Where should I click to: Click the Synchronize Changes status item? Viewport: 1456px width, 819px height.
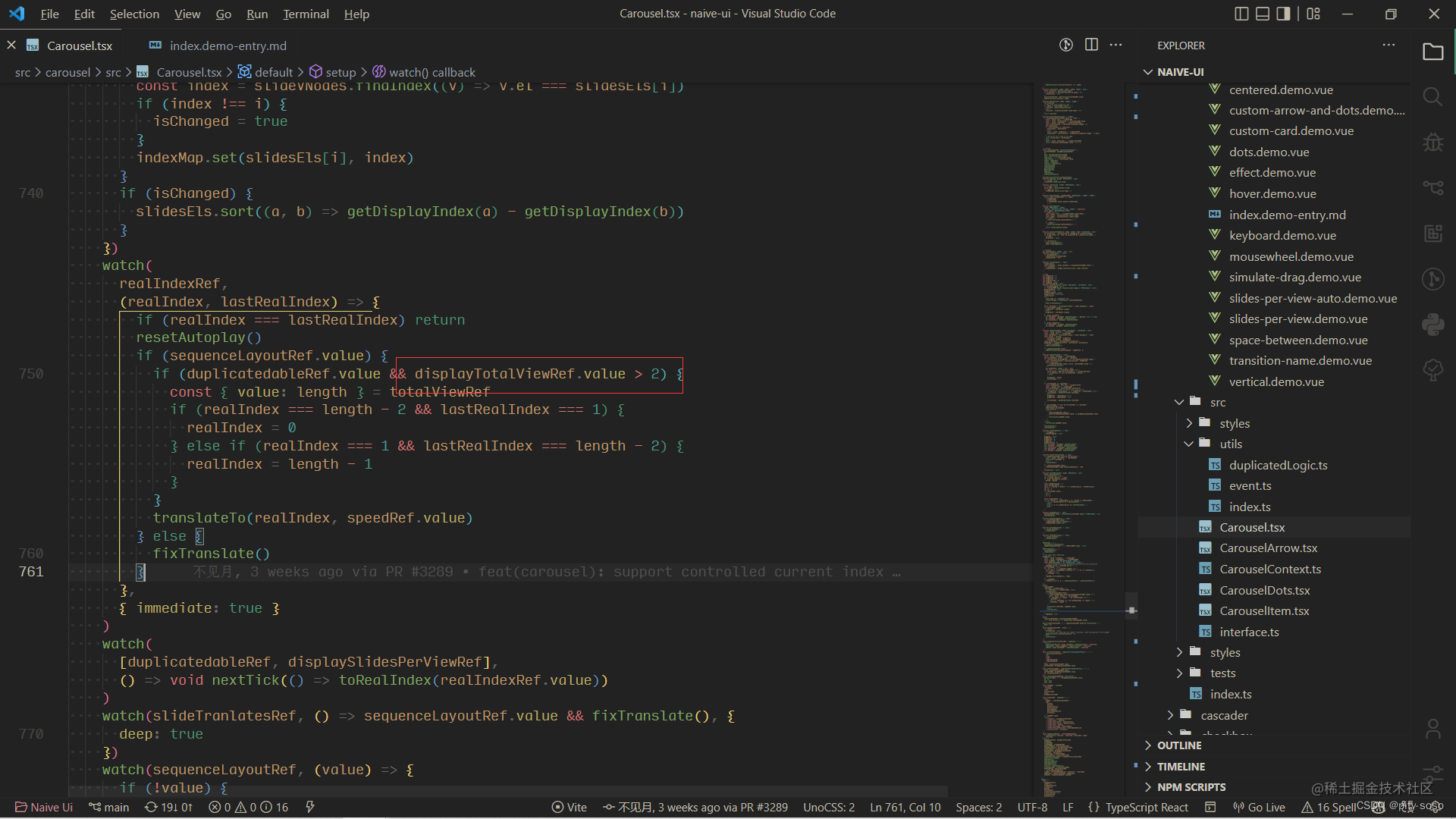[x=168, y=808]
